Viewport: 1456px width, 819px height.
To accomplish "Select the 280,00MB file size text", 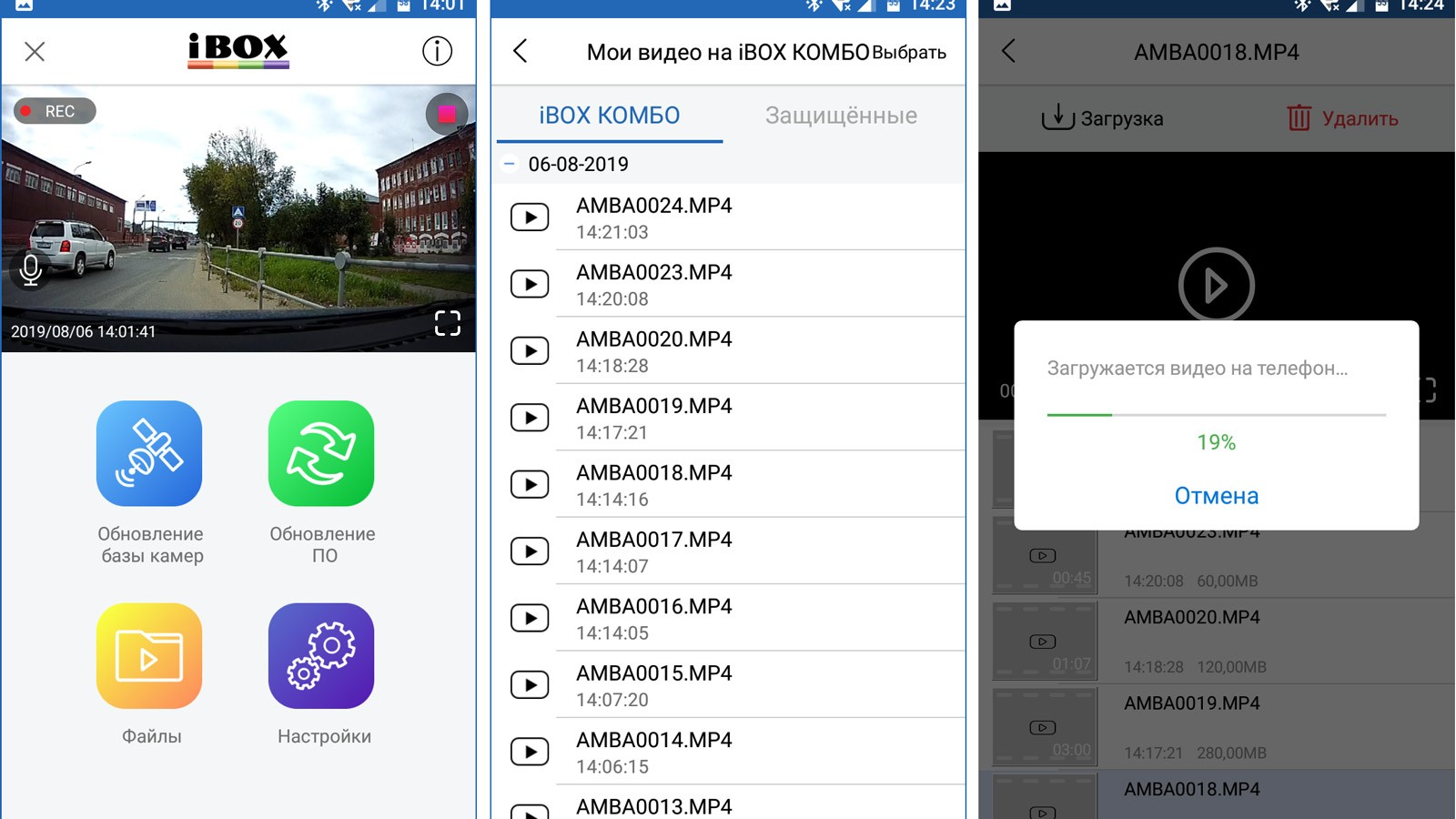I will pos(1231,753).
